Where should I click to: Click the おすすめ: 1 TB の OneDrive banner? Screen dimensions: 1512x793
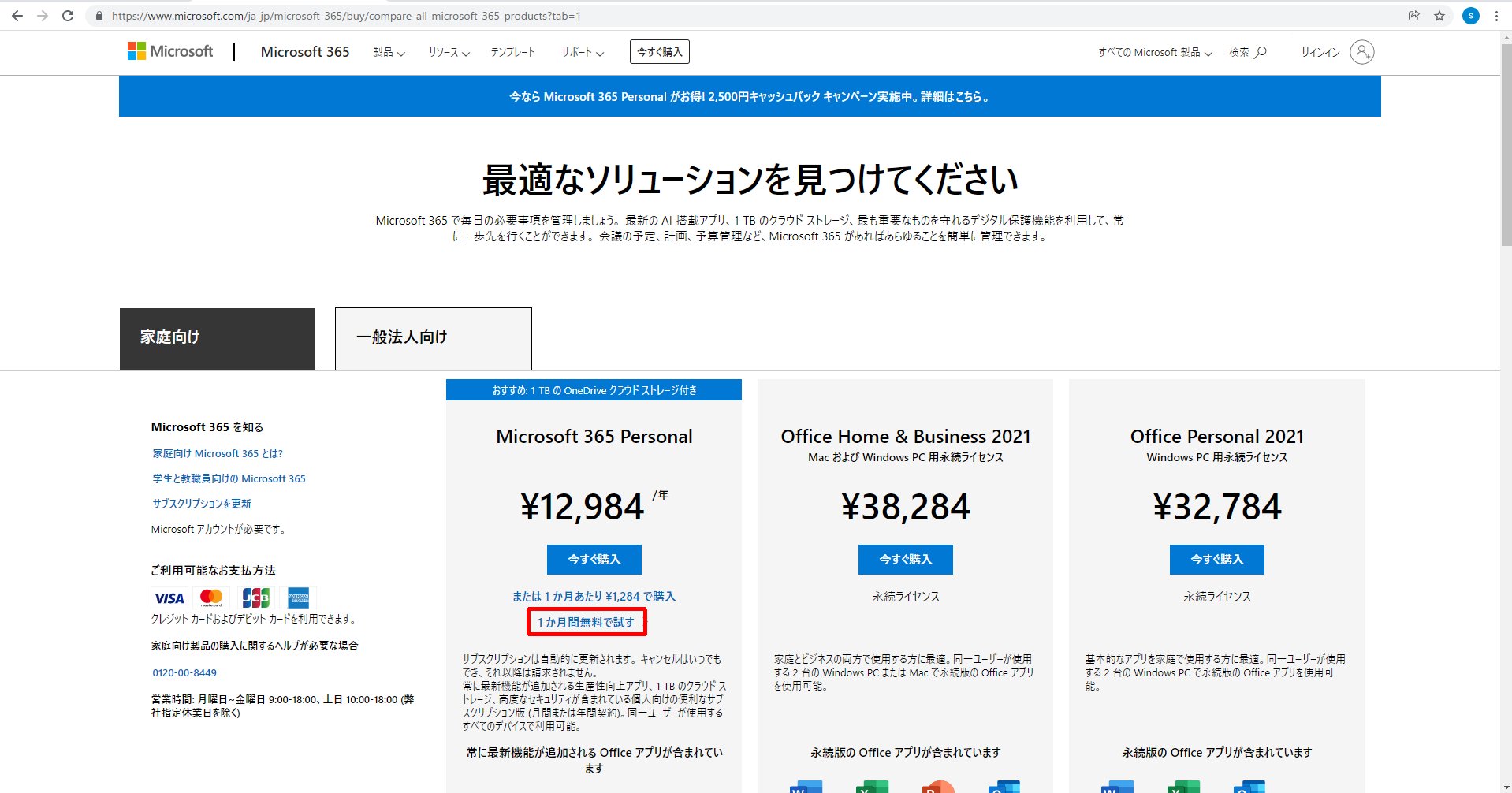click(x=594, y=390)
